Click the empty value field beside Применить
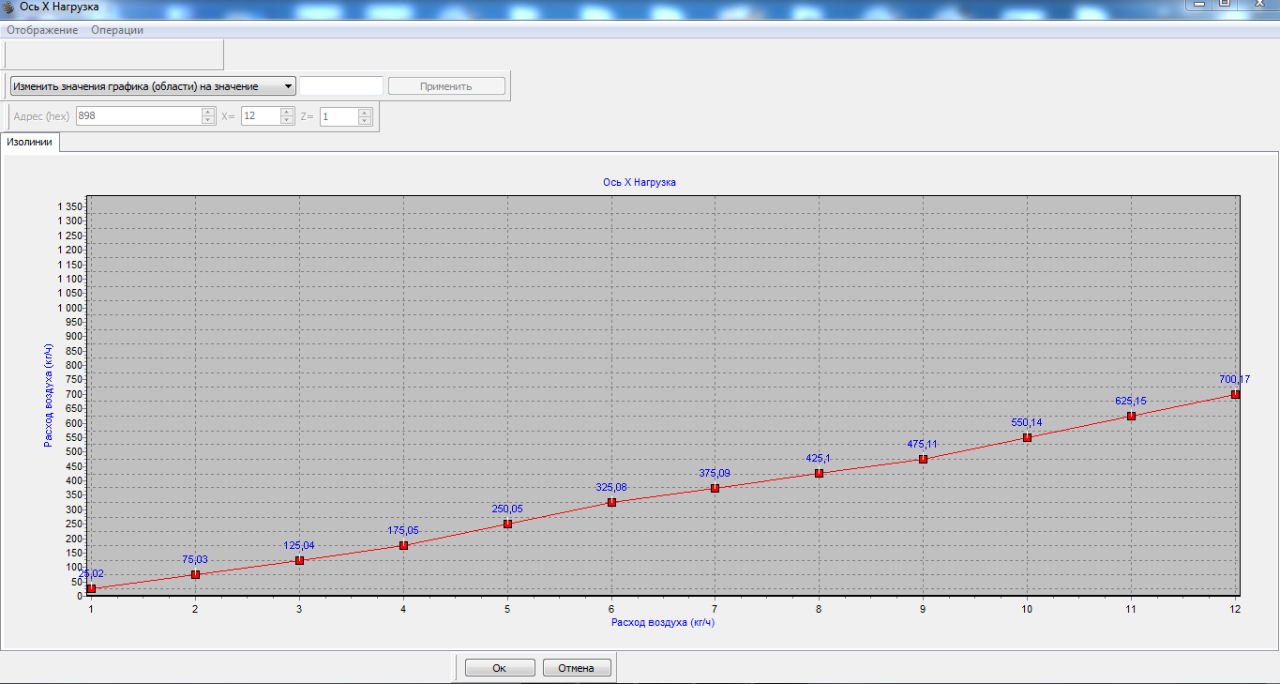The image size is (1280, 684). pyautogui.click(x=341, y=86)
